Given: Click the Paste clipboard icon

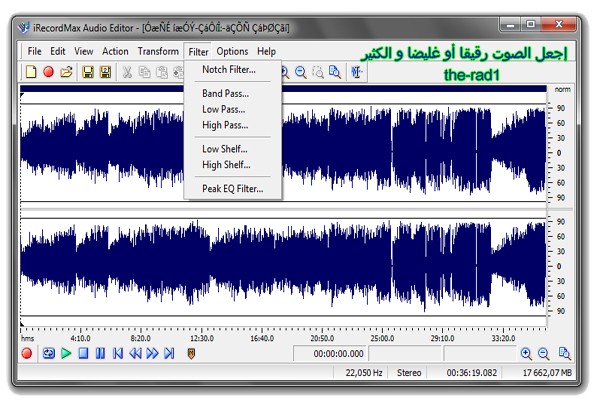Looking at the screenshot, I should point(162,72).
